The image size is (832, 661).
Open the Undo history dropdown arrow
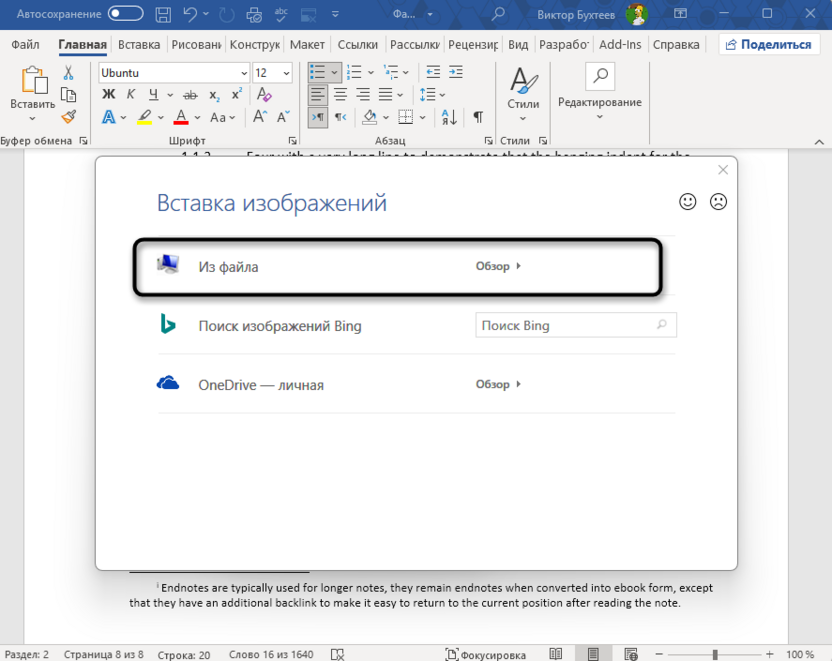pos(206,14)
